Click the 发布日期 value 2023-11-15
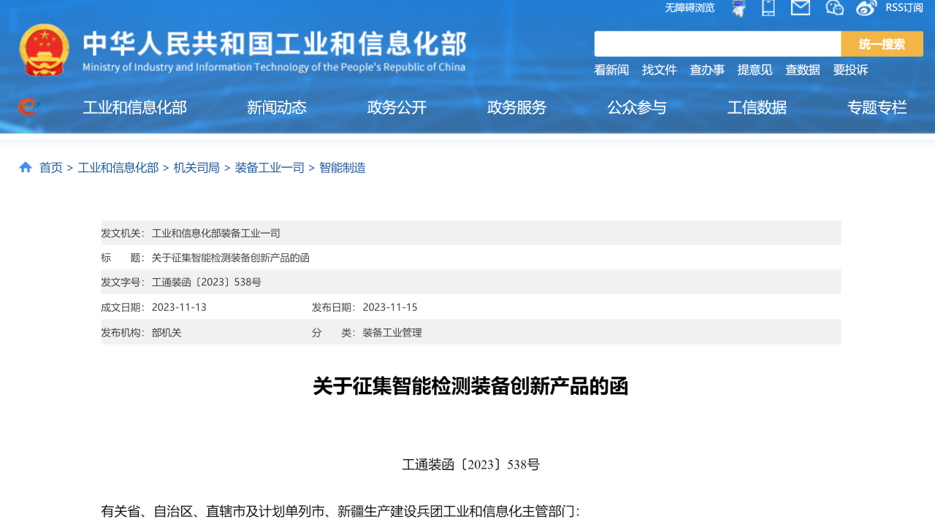This screenshot has height=527, width=935. [x=390, y=307]
